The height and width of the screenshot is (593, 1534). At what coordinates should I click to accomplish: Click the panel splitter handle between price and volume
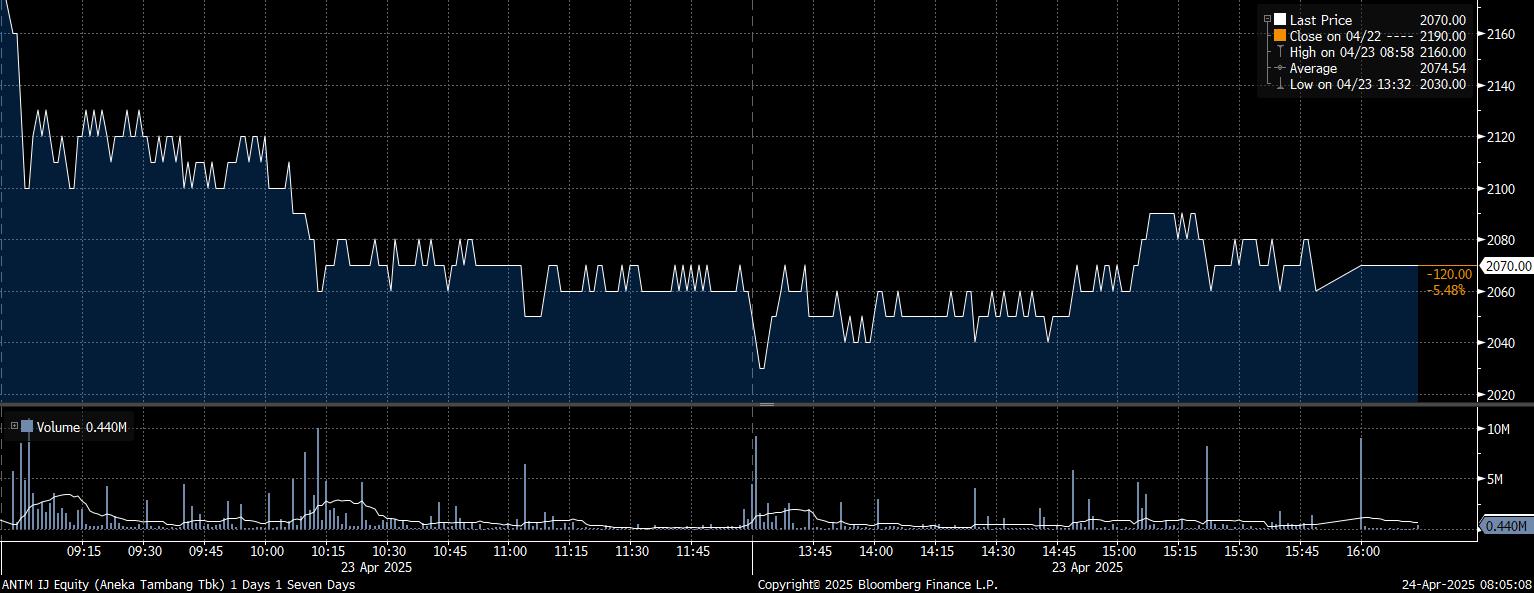(767, 405)
